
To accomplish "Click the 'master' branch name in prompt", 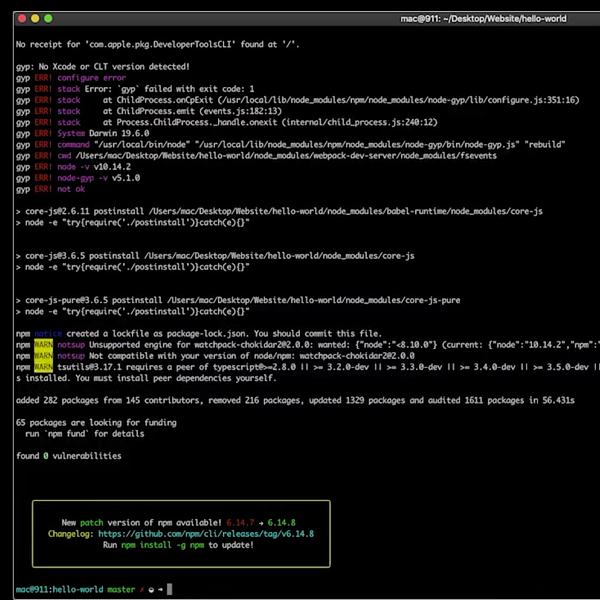I will (x=122, y=589).
